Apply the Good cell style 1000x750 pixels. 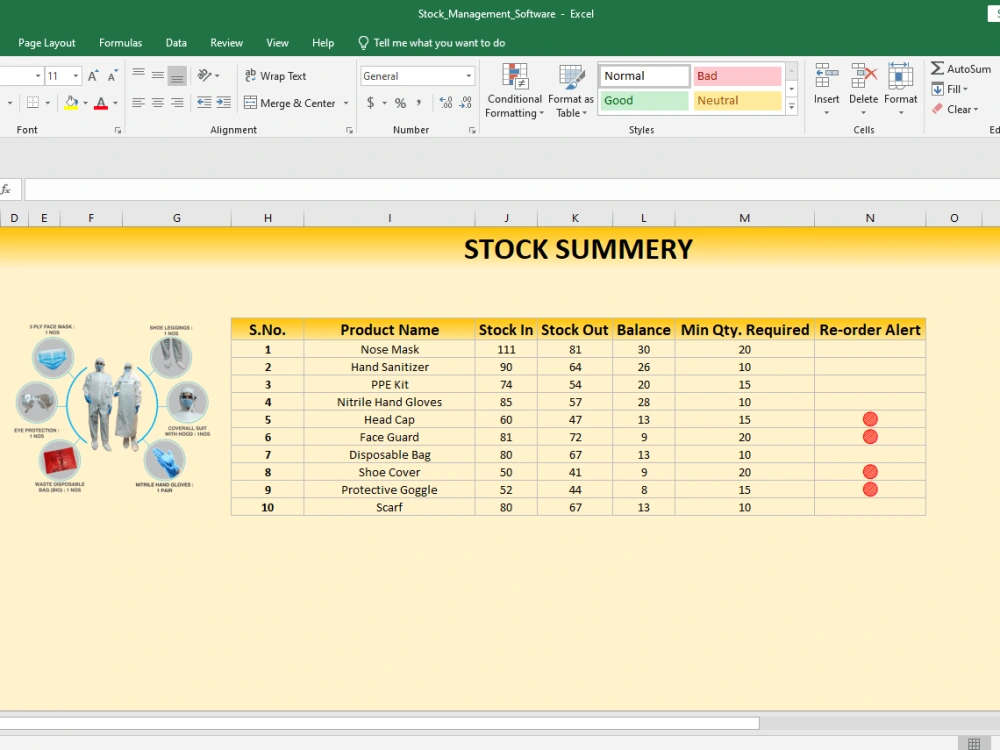coord(644,100)
